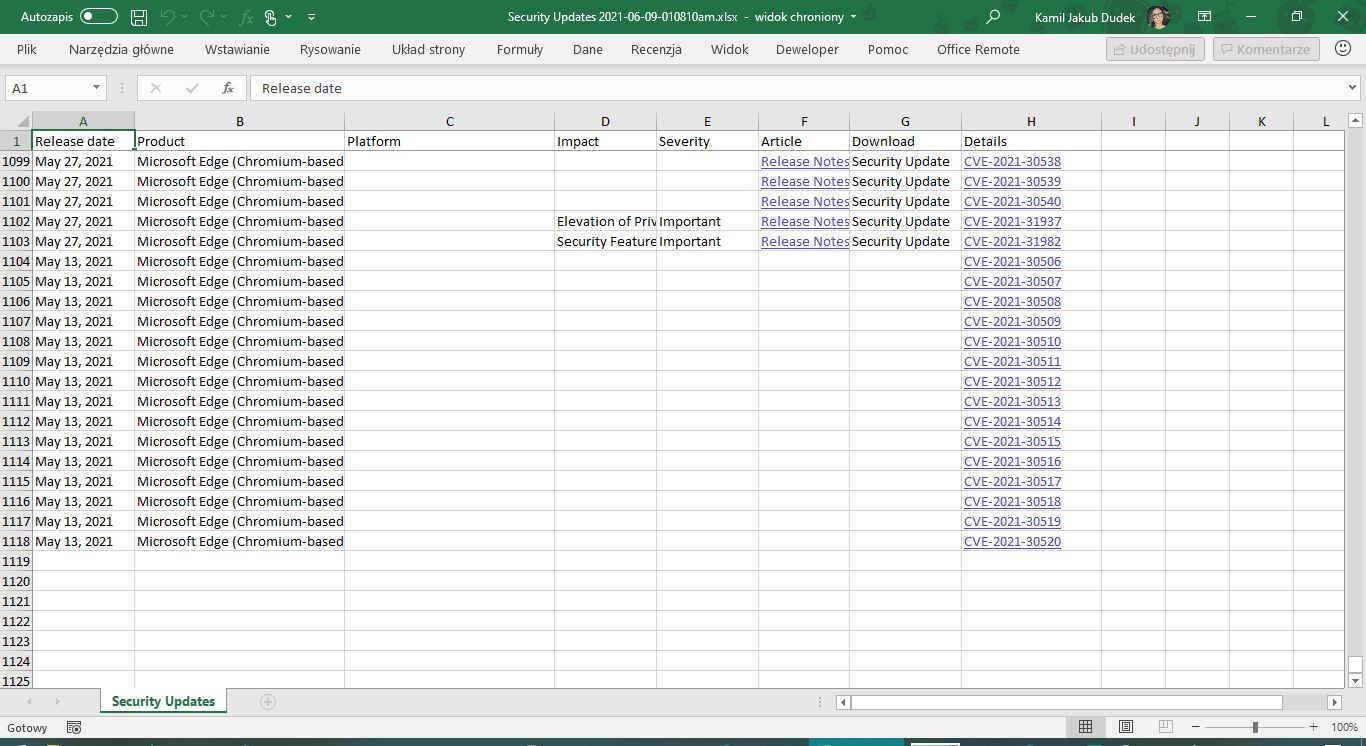Click the zoom slider handle

[1255, 727]
